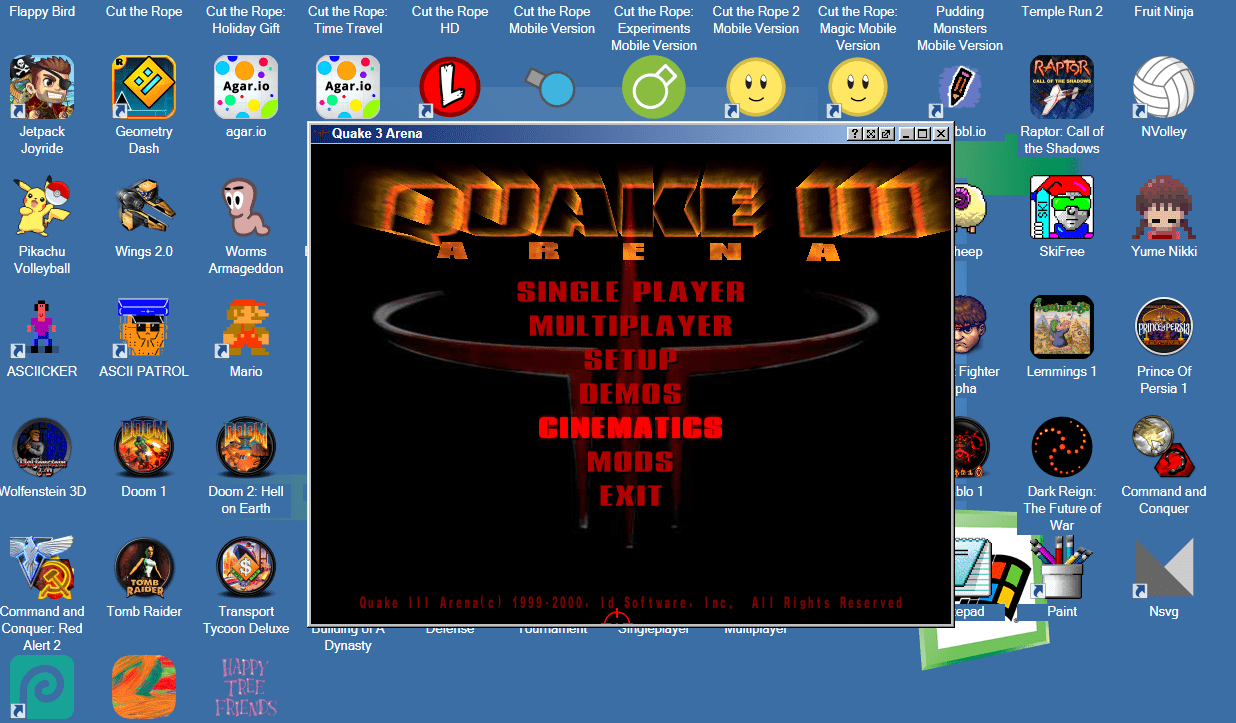Click the pop-out arrow button in Quake titlebar
This screenshot has width=1236, height=723.
[886, 133]
